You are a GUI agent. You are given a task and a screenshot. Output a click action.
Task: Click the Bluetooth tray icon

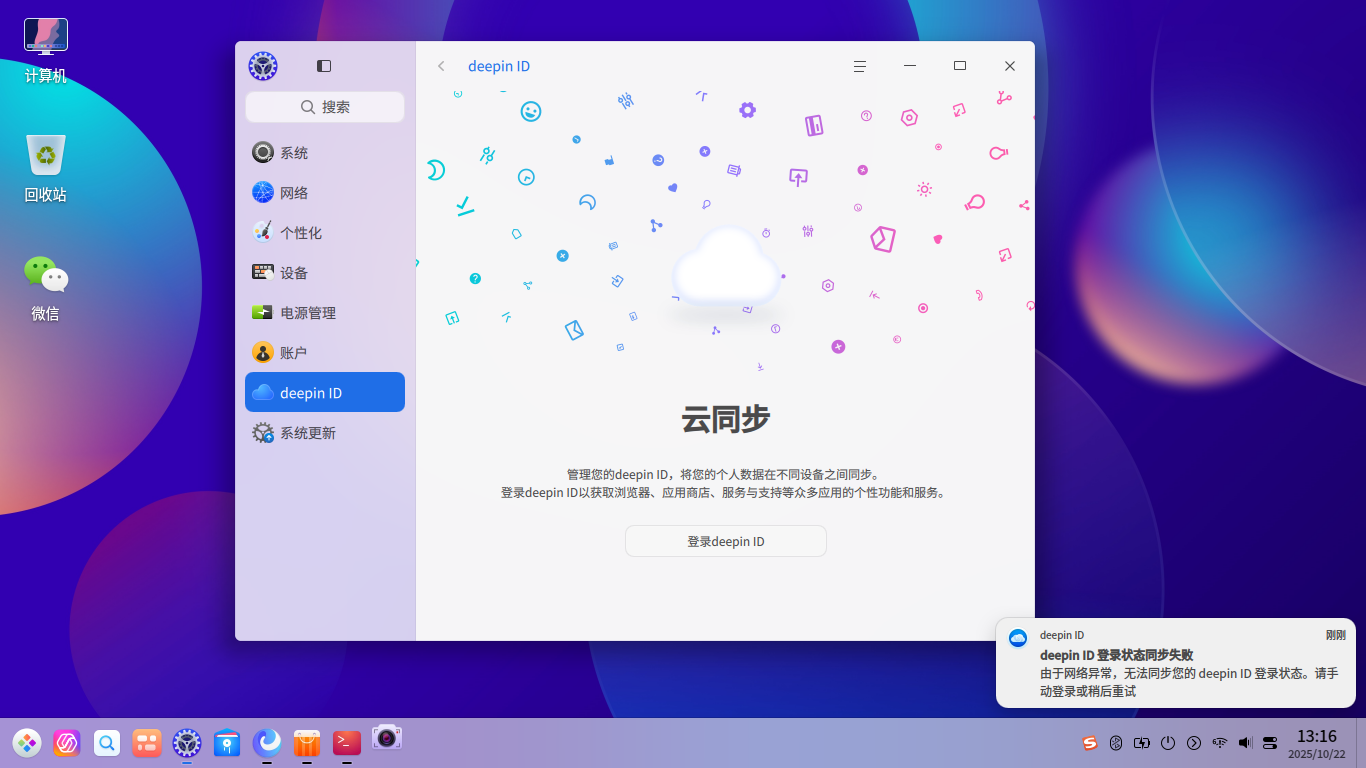pyautogui.click(x=1116, y=743)
